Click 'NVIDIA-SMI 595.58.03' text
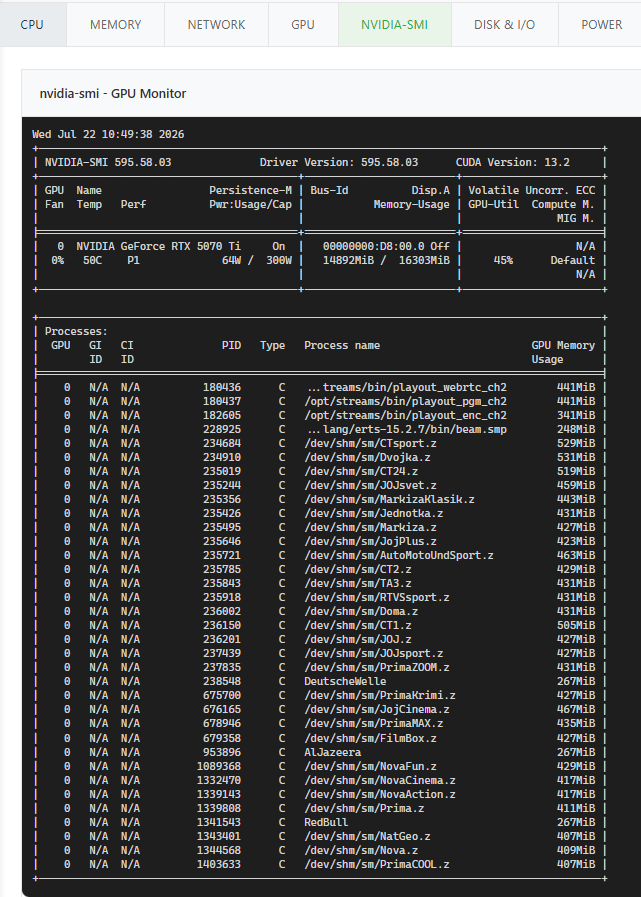641x897 pixels. coord(108,162)
